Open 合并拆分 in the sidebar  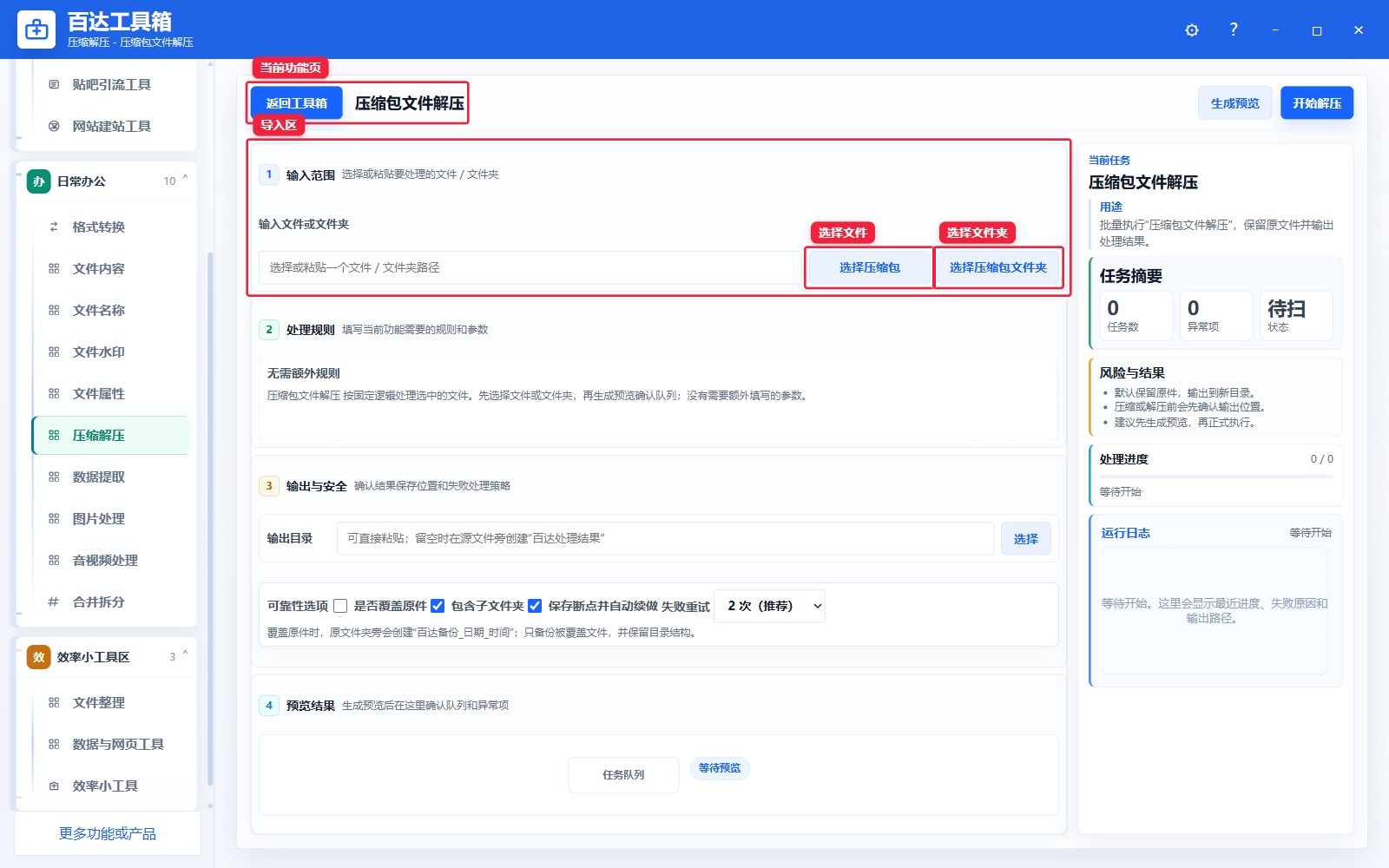coord(111,602)
